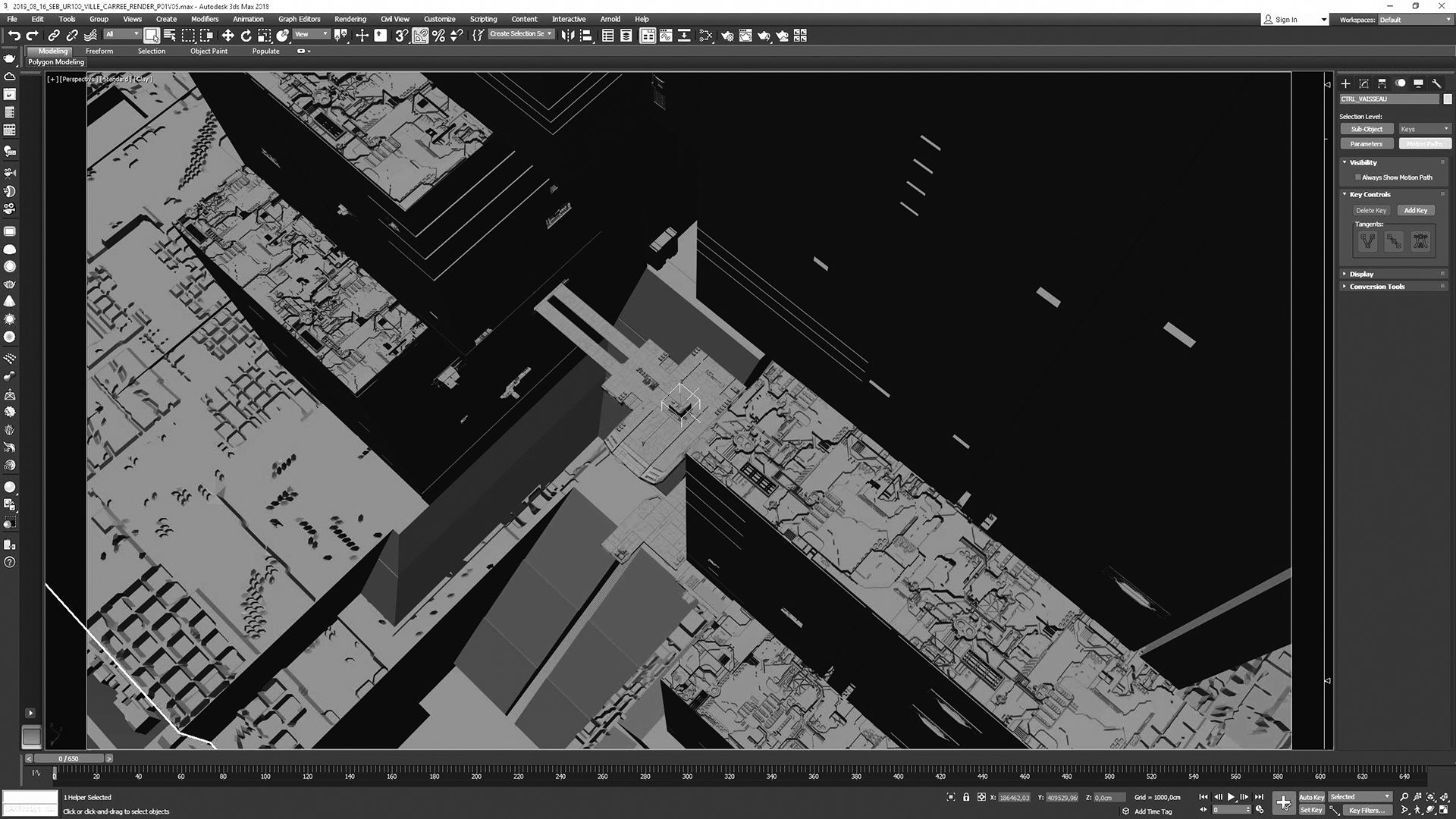The height and width of the screenshot is (819, 1456).
Task: Toggle Auto Key mode
Action: (1311, 797)
